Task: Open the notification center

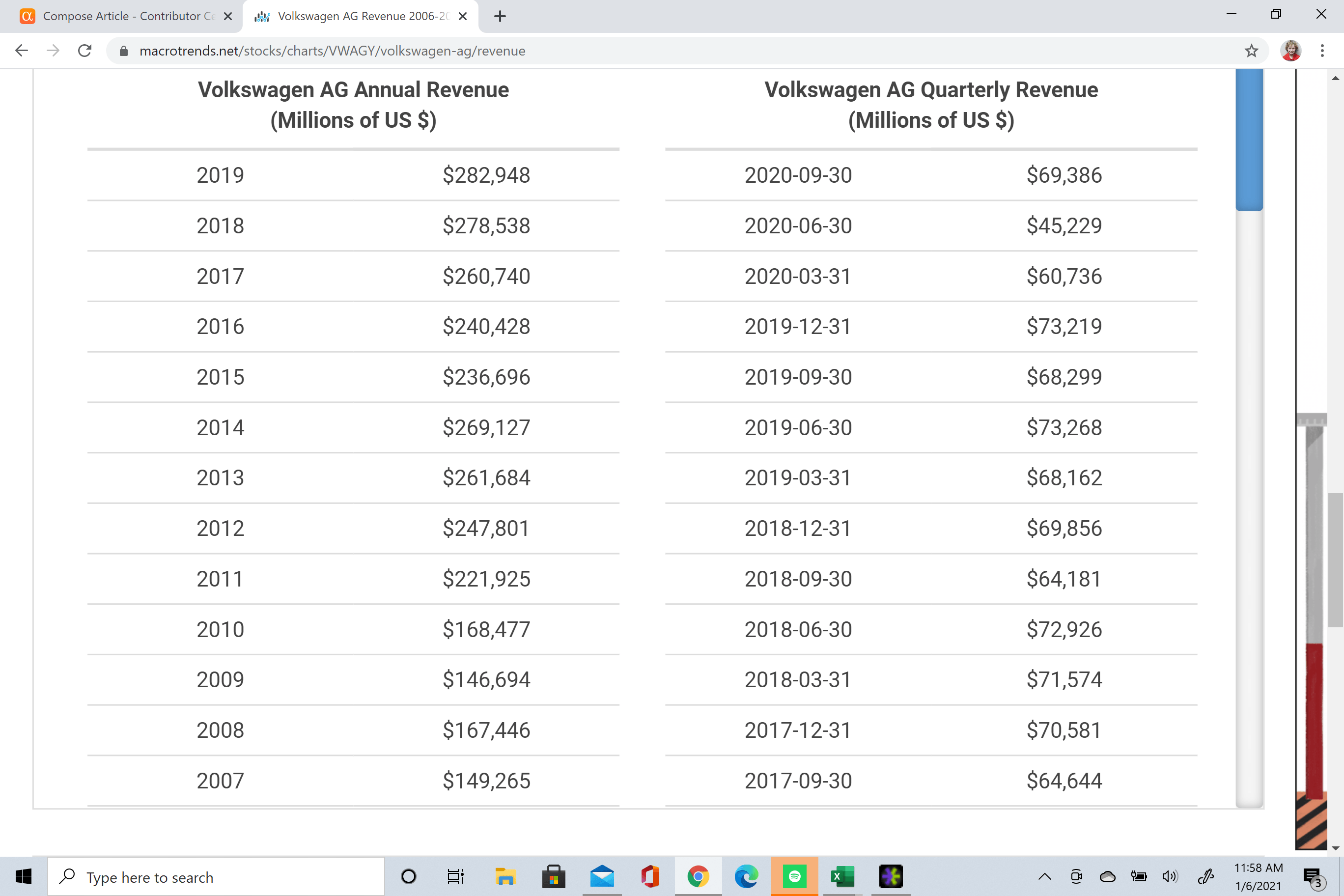Action: 1313,876
